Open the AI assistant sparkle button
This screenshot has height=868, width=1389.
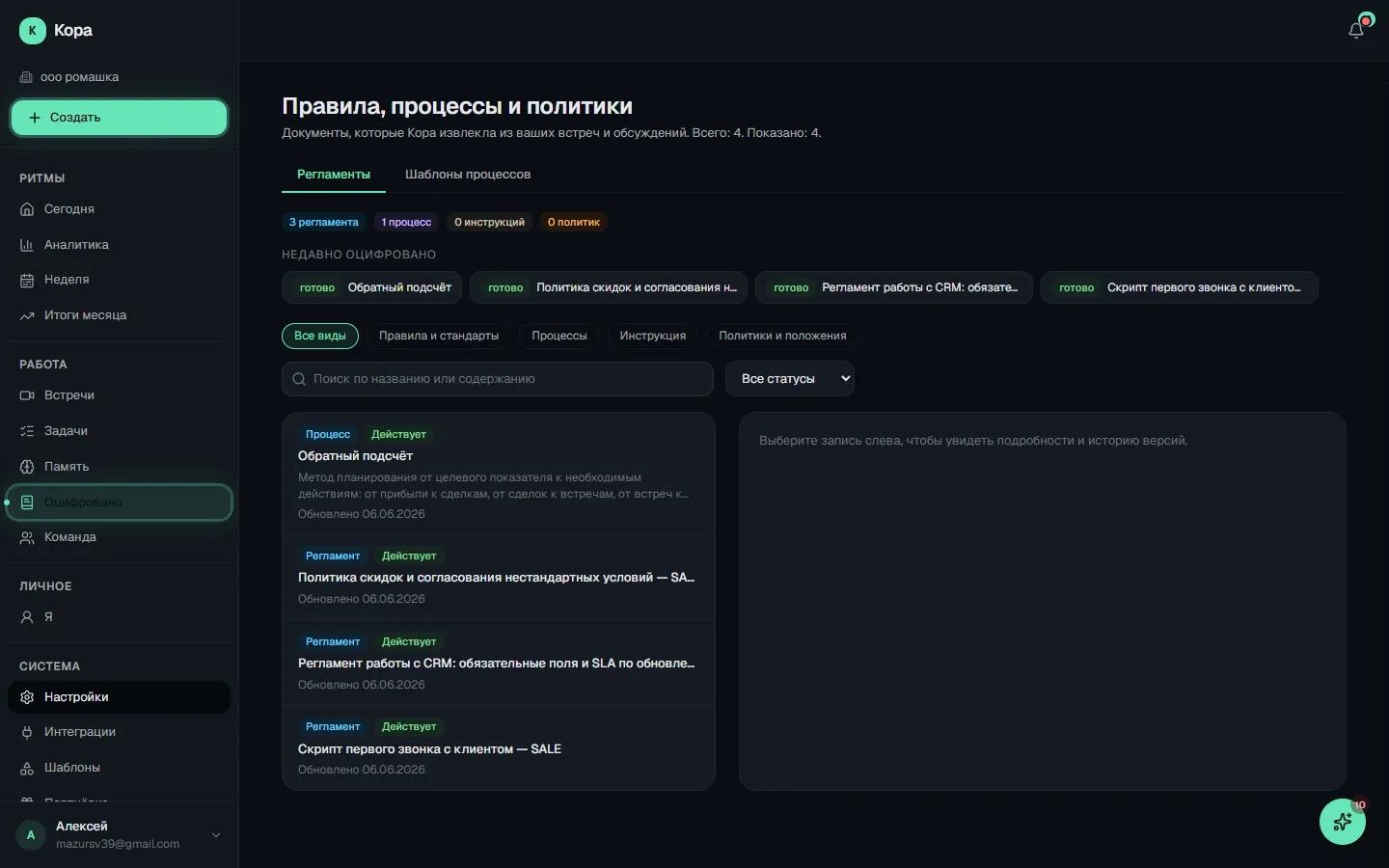[x=1343, y=822]
